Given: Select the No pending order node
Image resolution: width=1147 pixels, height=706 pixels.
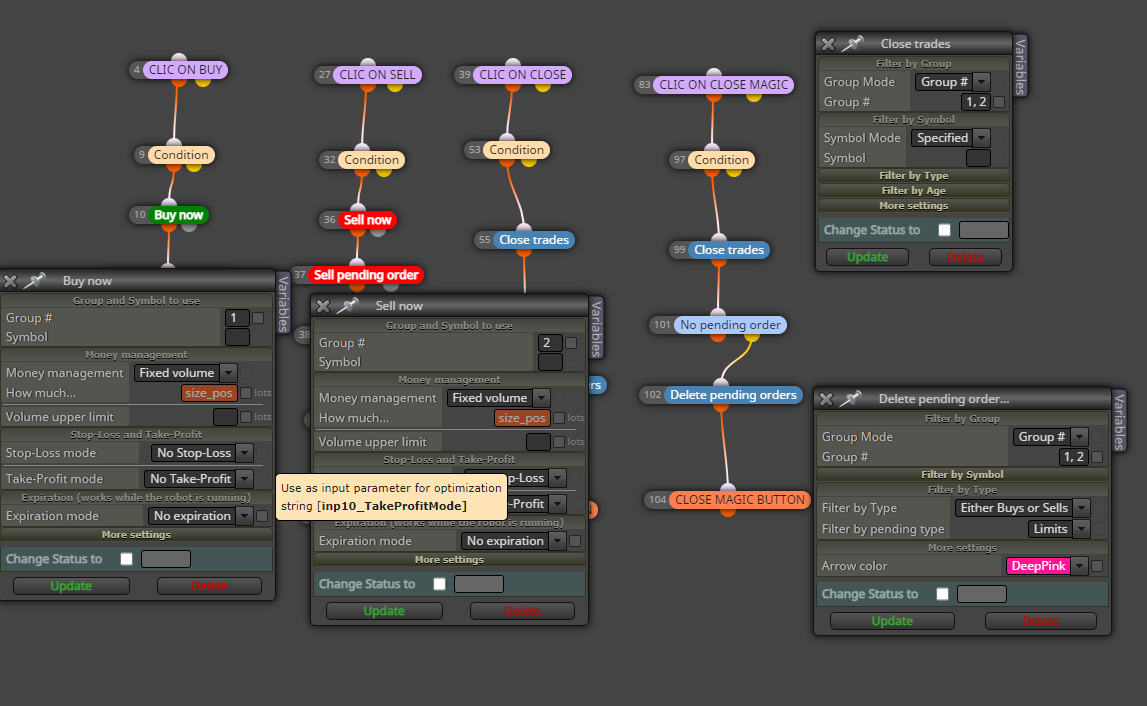Looking at the screenshot, I should (x=730, y=324).
